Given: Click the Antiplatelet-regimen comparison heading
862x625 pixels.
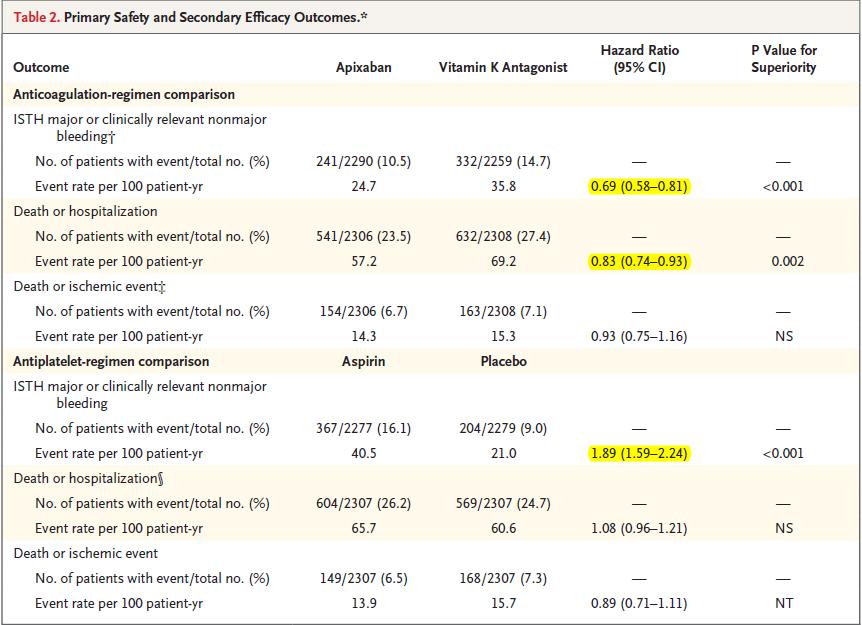Looking at the screenshot, I should click(112, 361).
